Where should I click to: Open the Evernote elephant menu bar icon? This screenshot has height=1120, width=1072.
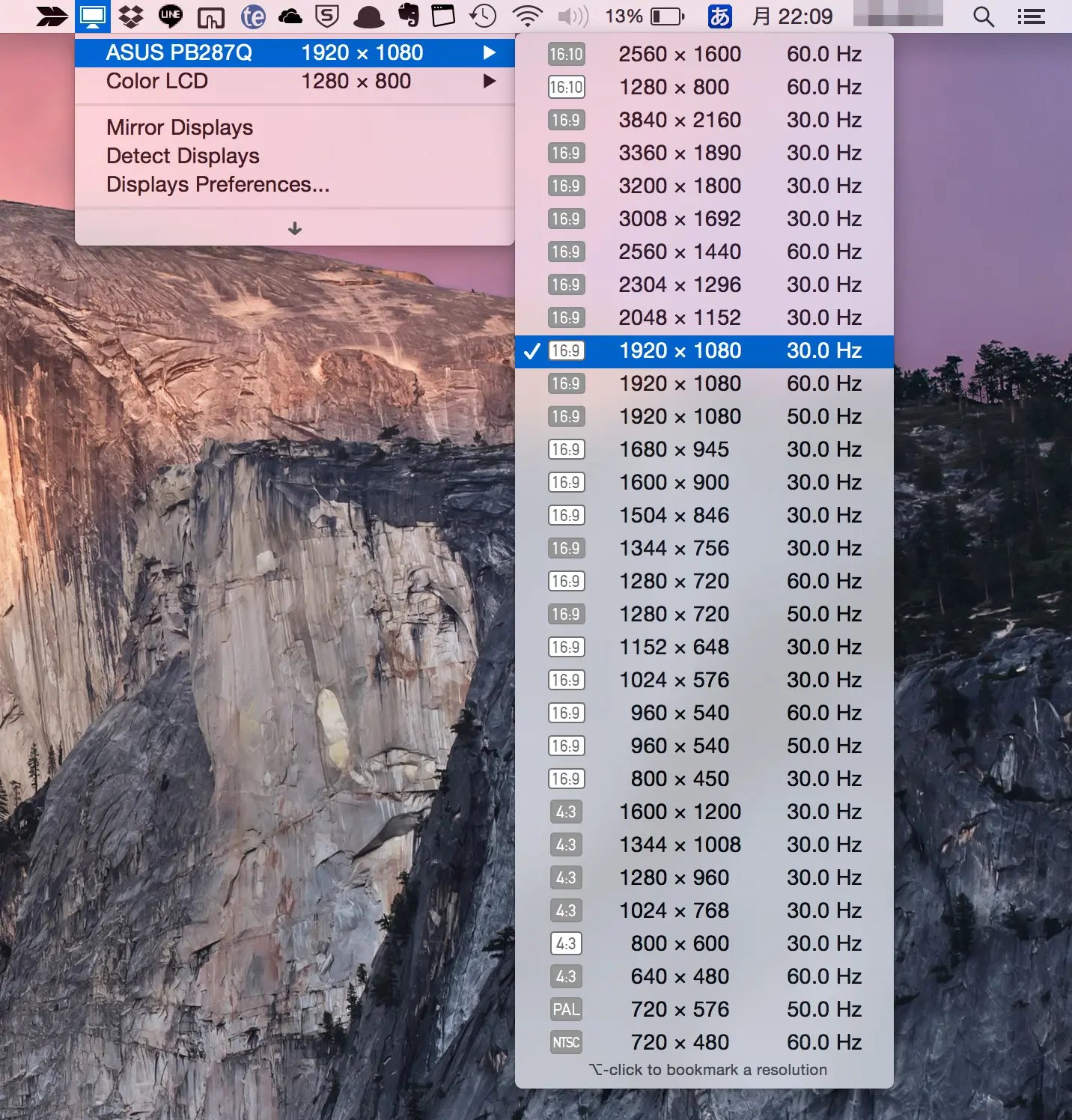tap(409, 16)
